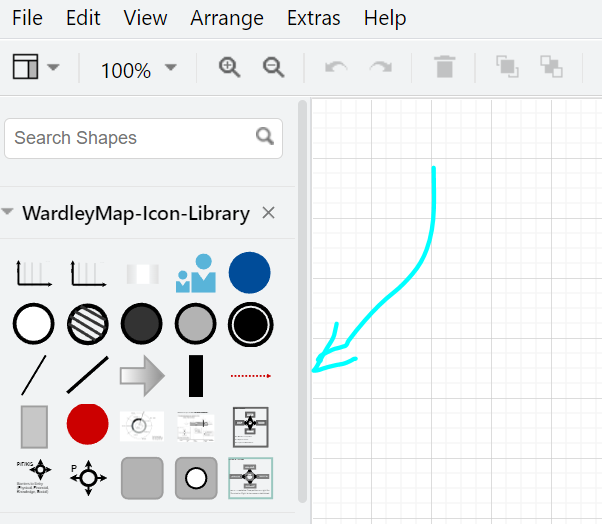Open the Extras menu

tap(313, 18)
